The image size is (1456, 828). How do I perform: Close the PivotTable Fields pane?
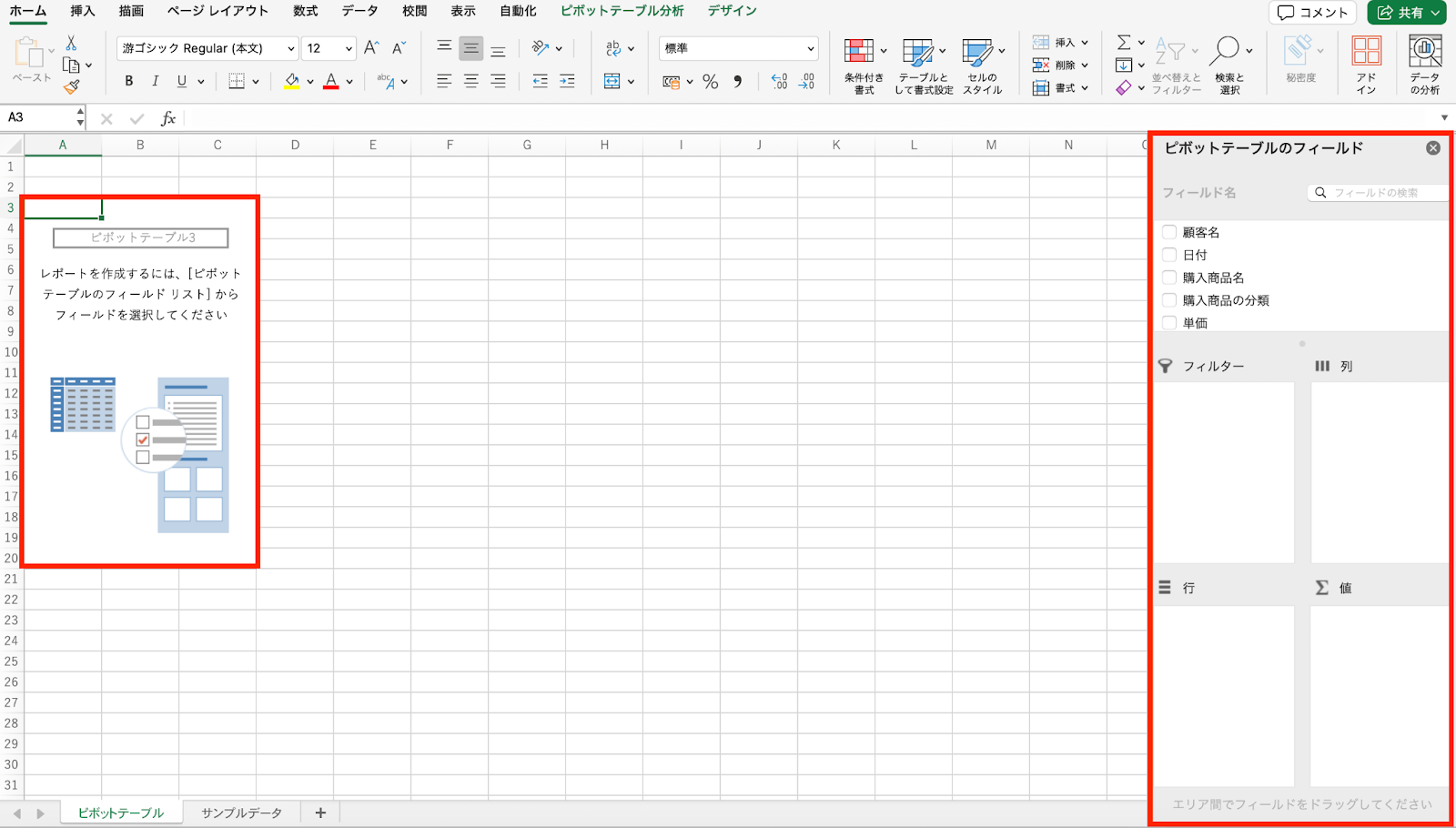click(1433, 148)
